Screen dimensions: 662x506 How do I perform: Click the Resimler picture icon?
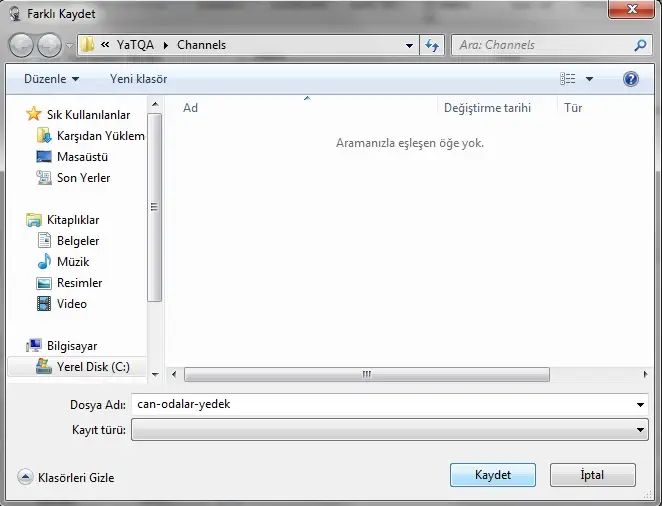(x=44, y=283)
